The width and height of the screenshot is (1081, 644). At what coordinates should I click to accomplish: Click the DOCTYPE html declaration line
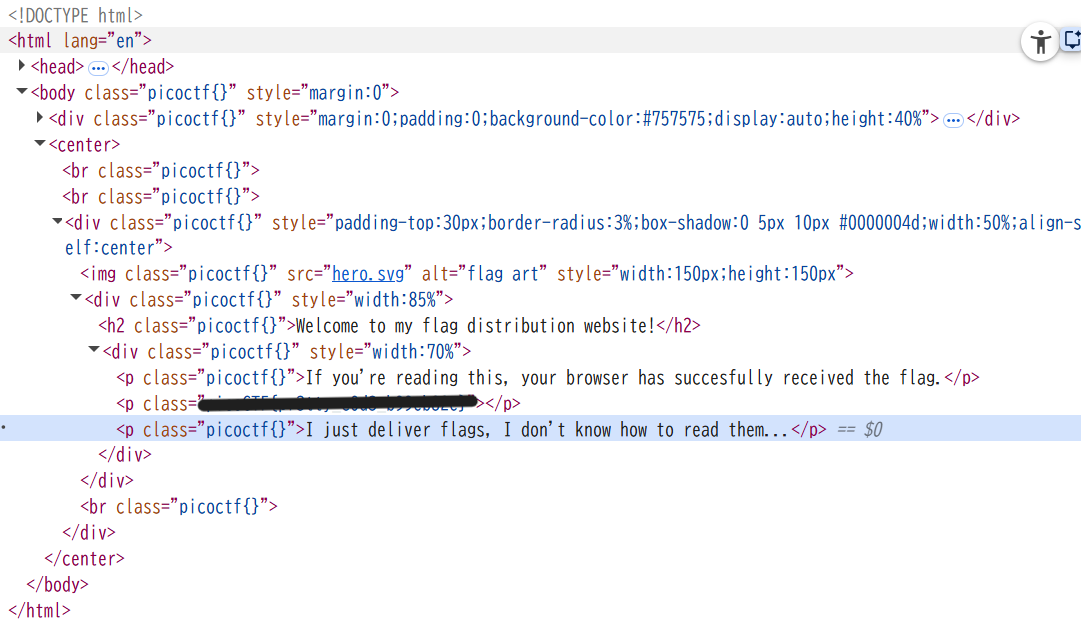click(75, 15)
